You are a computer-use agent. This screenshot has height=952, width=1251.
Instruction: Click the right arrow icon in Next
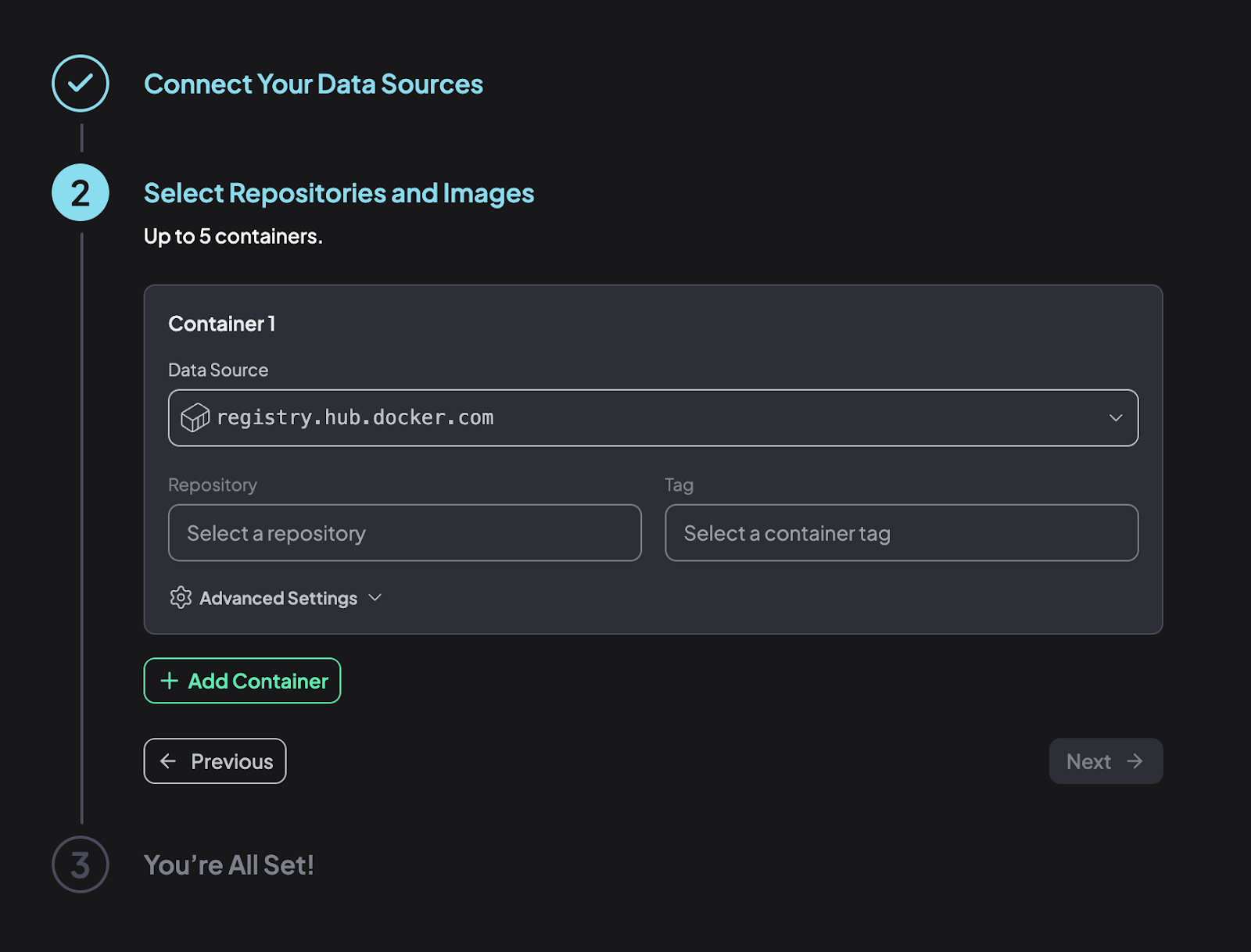point(1135,761)
